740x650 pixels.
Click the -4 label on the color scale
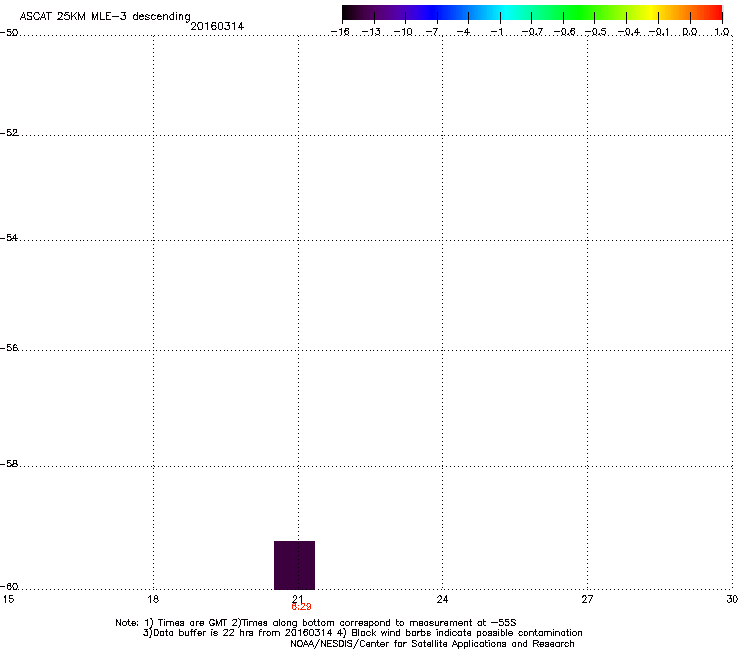pyautogui.click(x=464, y=32)
